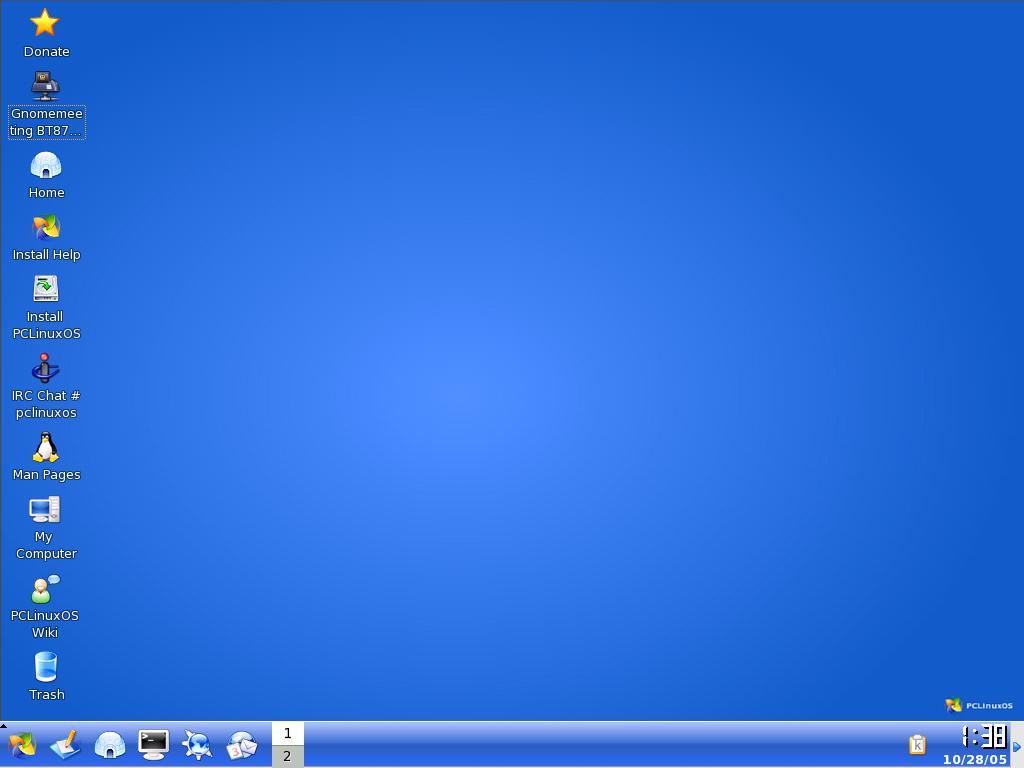Click the date 10/28/05 in the panel
This screenshot has height=768, width=1024.
pos(974,760)
